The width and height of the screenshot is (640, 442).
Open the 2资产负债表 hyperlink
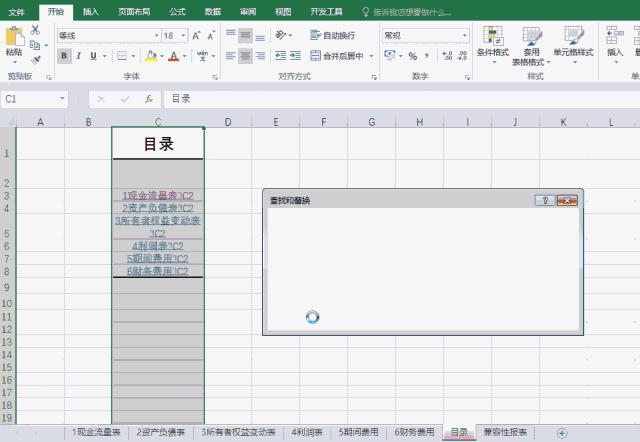pos(158,208)
